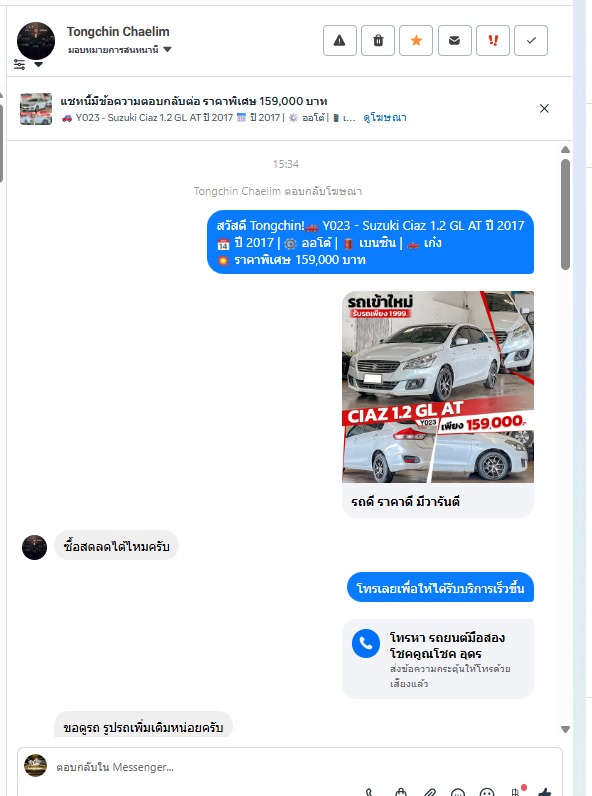Delete conversation using trash icon
Image resolution: width=592 pixels, height=796 pixels.
click(378, 40)
